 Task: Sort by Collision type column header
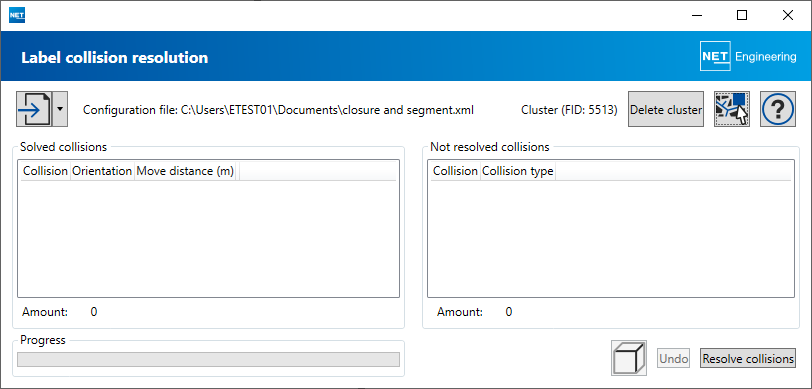518,171
